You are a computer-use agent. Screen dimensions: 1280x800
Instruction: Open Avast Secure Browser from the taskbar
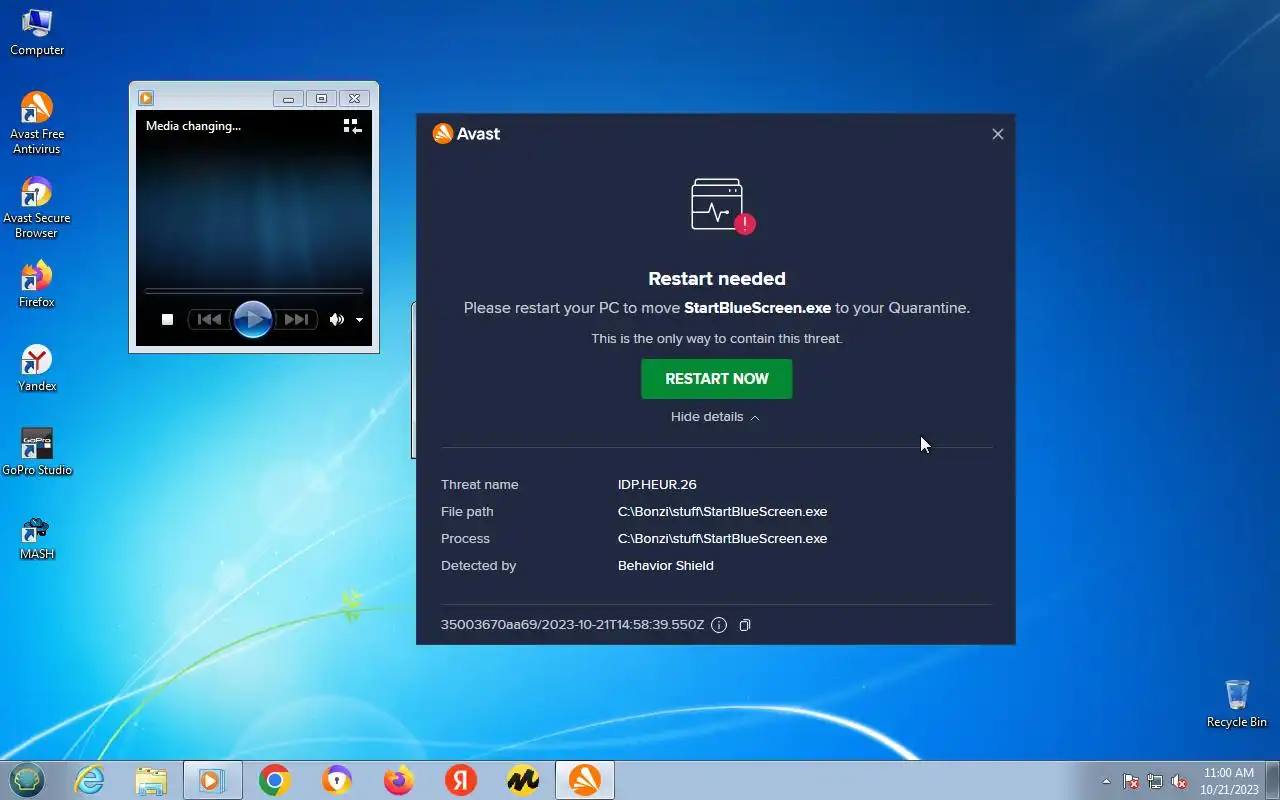336,781
